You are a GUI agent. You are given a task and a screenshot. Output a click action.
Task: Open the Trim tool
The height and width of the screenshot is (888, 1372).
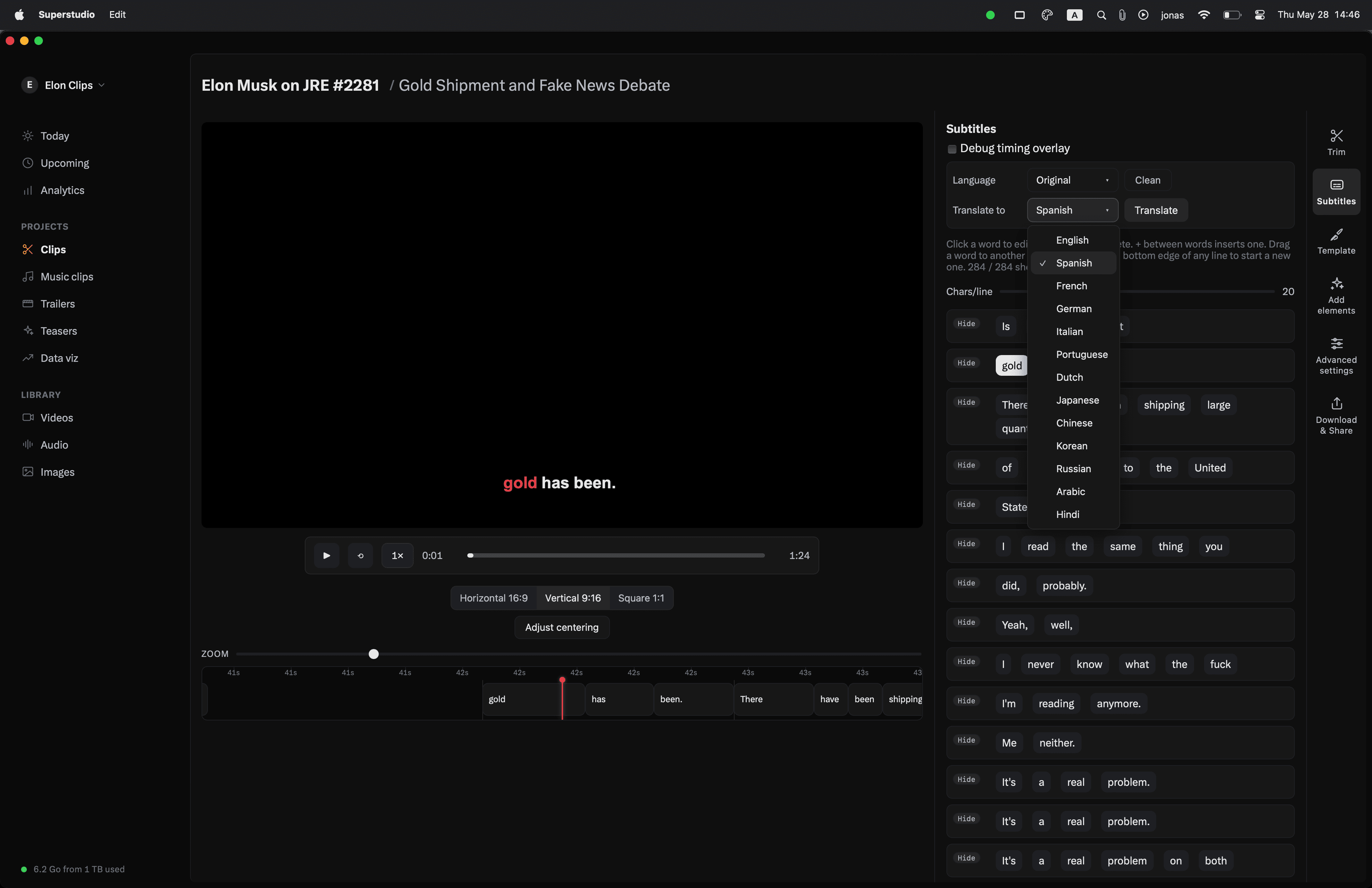pyautogui.click(x=1336, y=142)
